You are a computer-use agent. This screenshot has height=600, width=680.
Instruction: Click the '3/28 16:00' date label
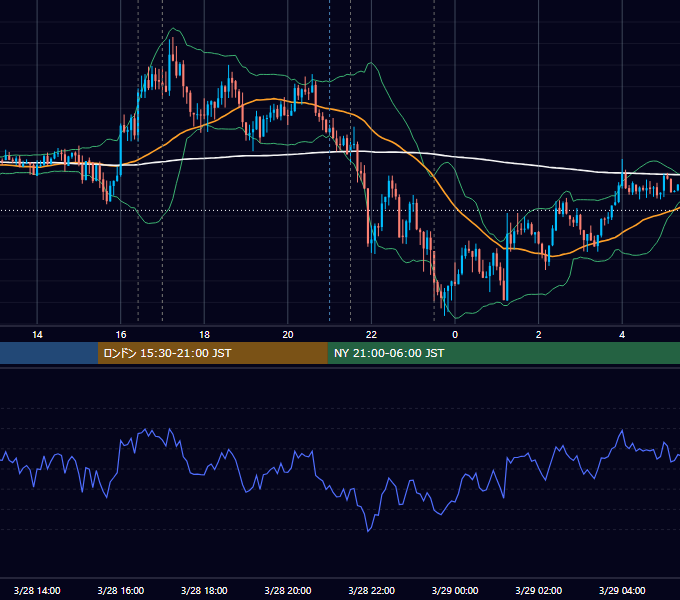click(x=121, y=590)
